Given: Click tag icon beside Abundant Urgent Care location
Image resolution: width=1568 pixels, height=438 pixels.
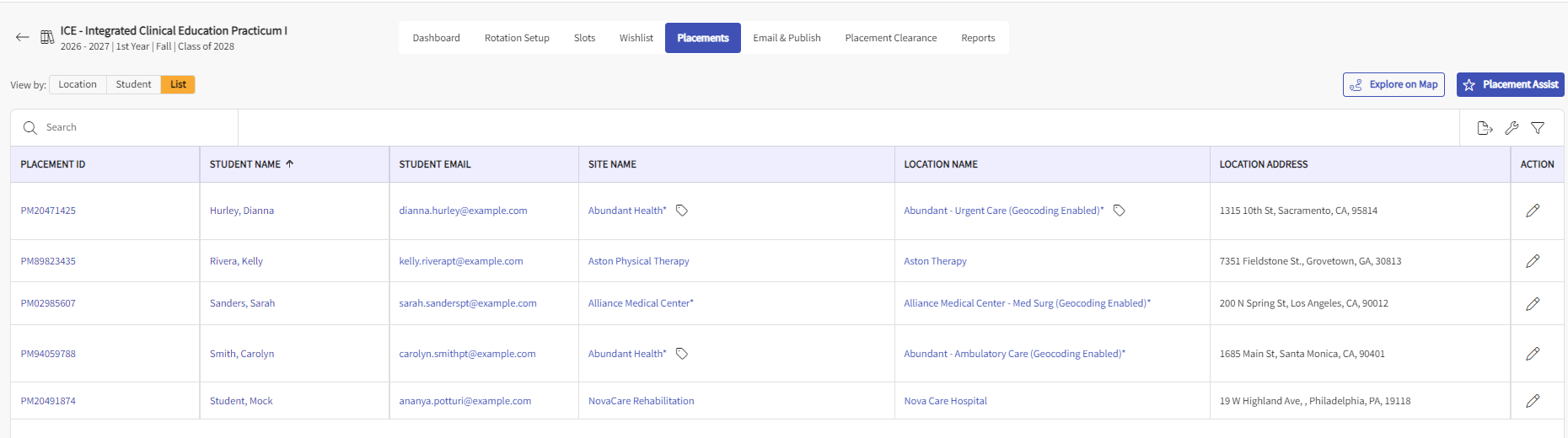Looking at the screenshot, I should point(1120,211).
